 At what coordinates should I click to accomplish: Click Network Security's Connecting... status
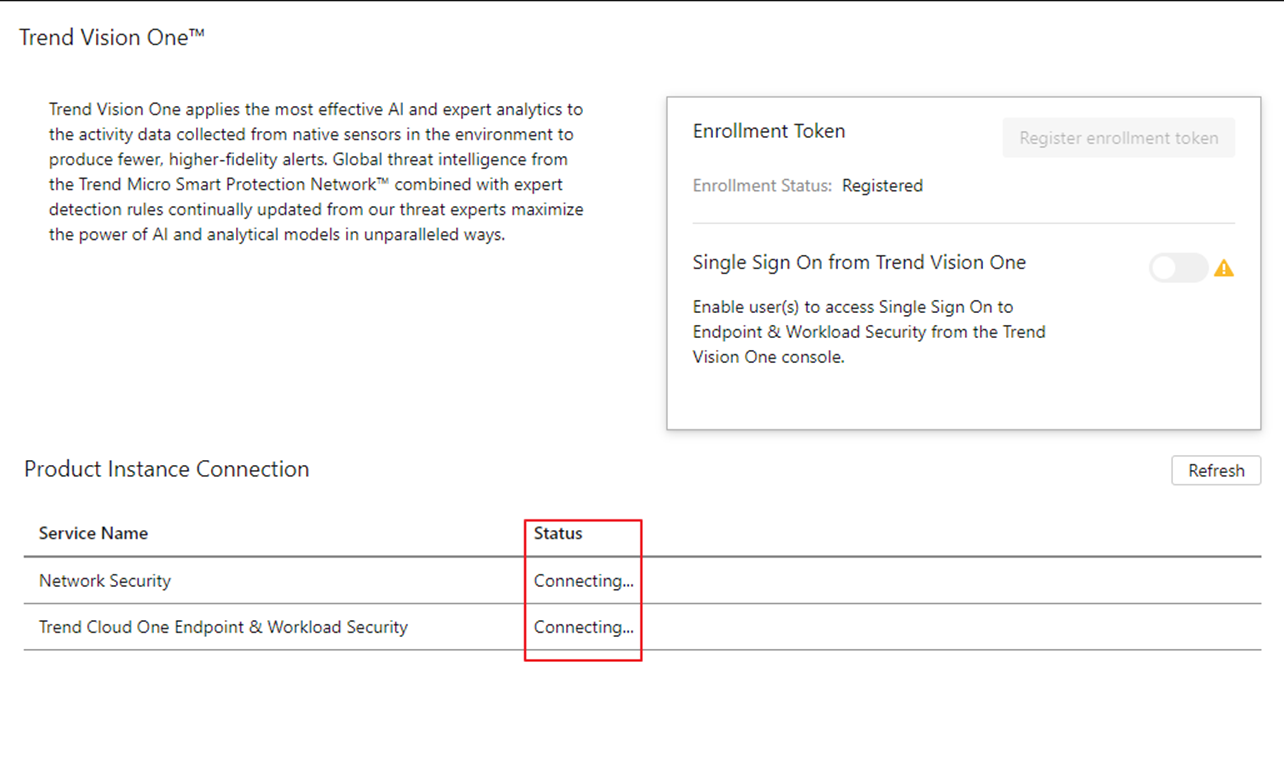point(583,580)
